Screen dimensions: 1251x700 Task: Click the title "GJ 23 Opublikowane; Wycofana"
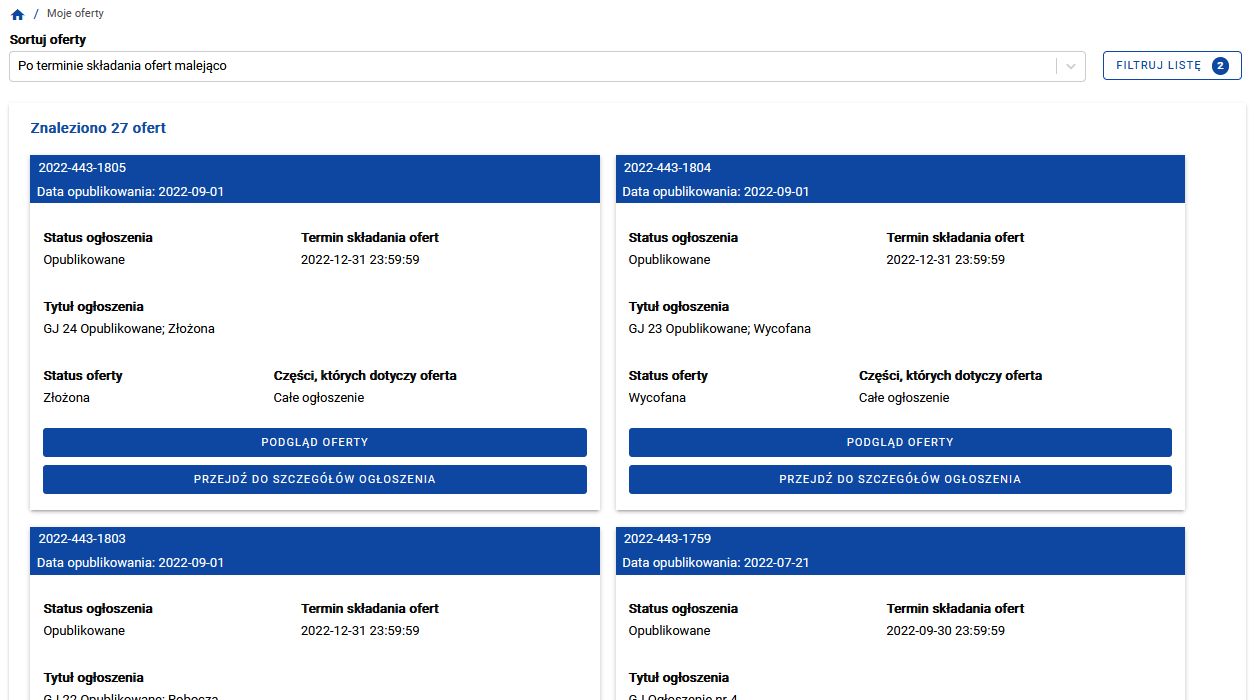click(x=719, y=329)
